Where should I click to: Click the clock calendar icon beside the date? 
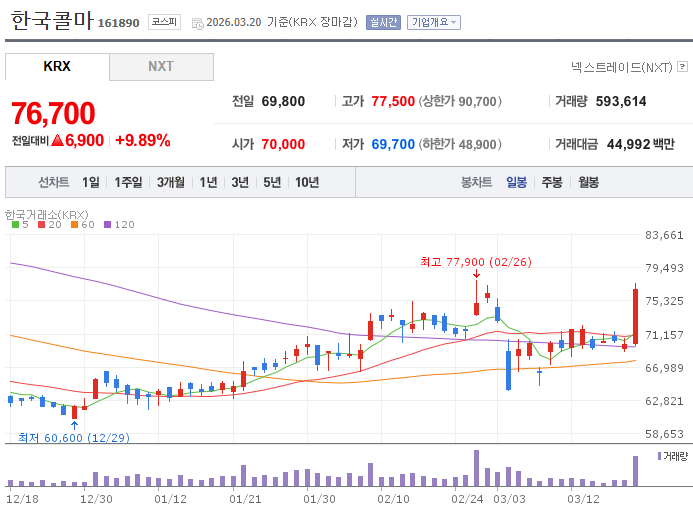(198, 23)
